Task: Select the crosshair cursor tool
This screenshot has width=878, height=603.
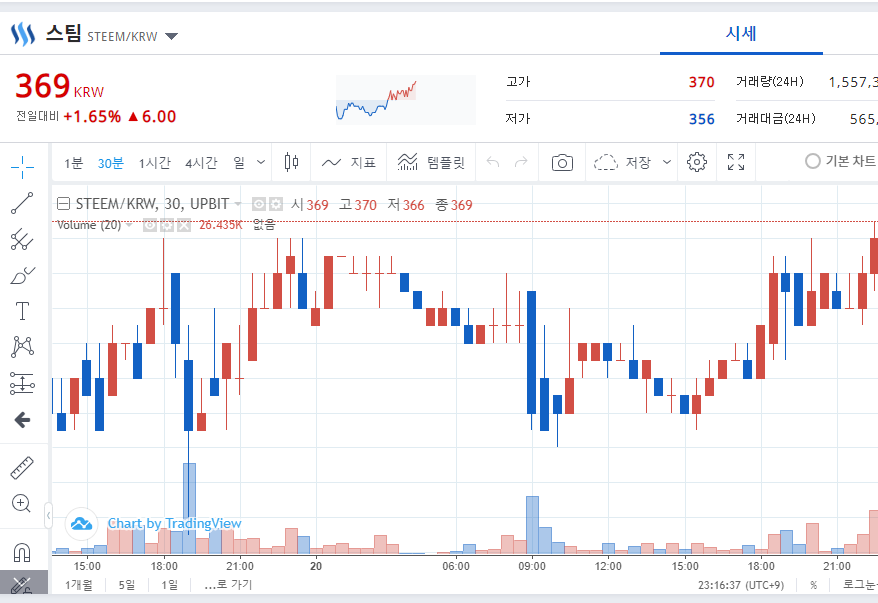Action: pyautogui.click(x=22, y=167)
